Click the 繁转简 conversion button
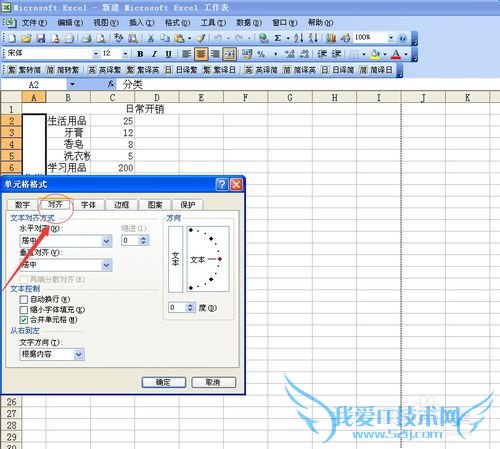The height and width of the screenshot is (449, 500). pyautogui.click(x=24, y=70)
